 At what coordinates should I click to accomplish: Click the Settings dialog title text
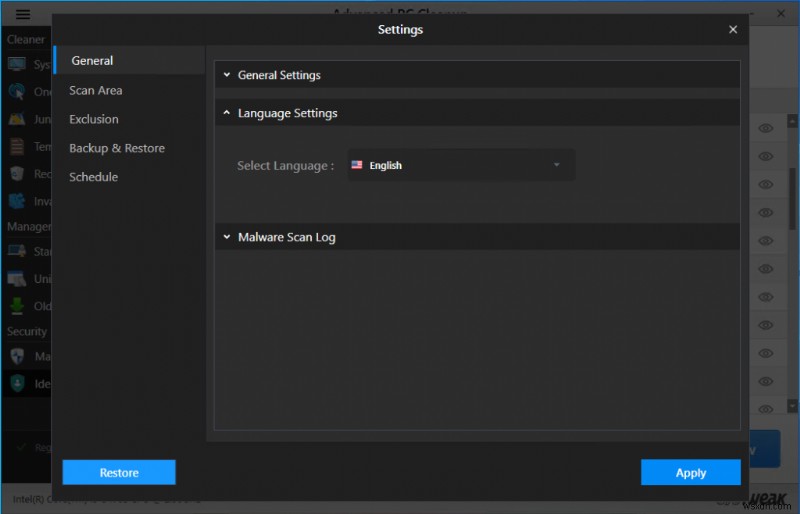pyautogui.click(x=400, y=30)
